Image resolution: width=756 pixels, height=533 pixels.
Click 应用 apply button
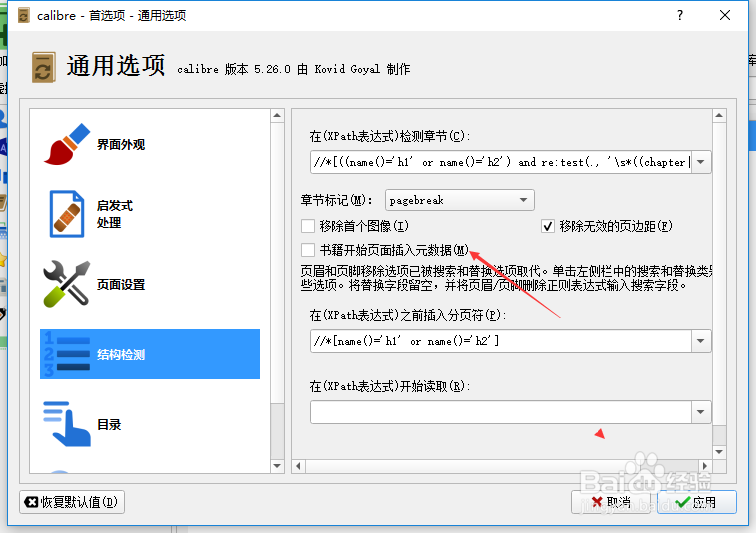tap(696, 502)
